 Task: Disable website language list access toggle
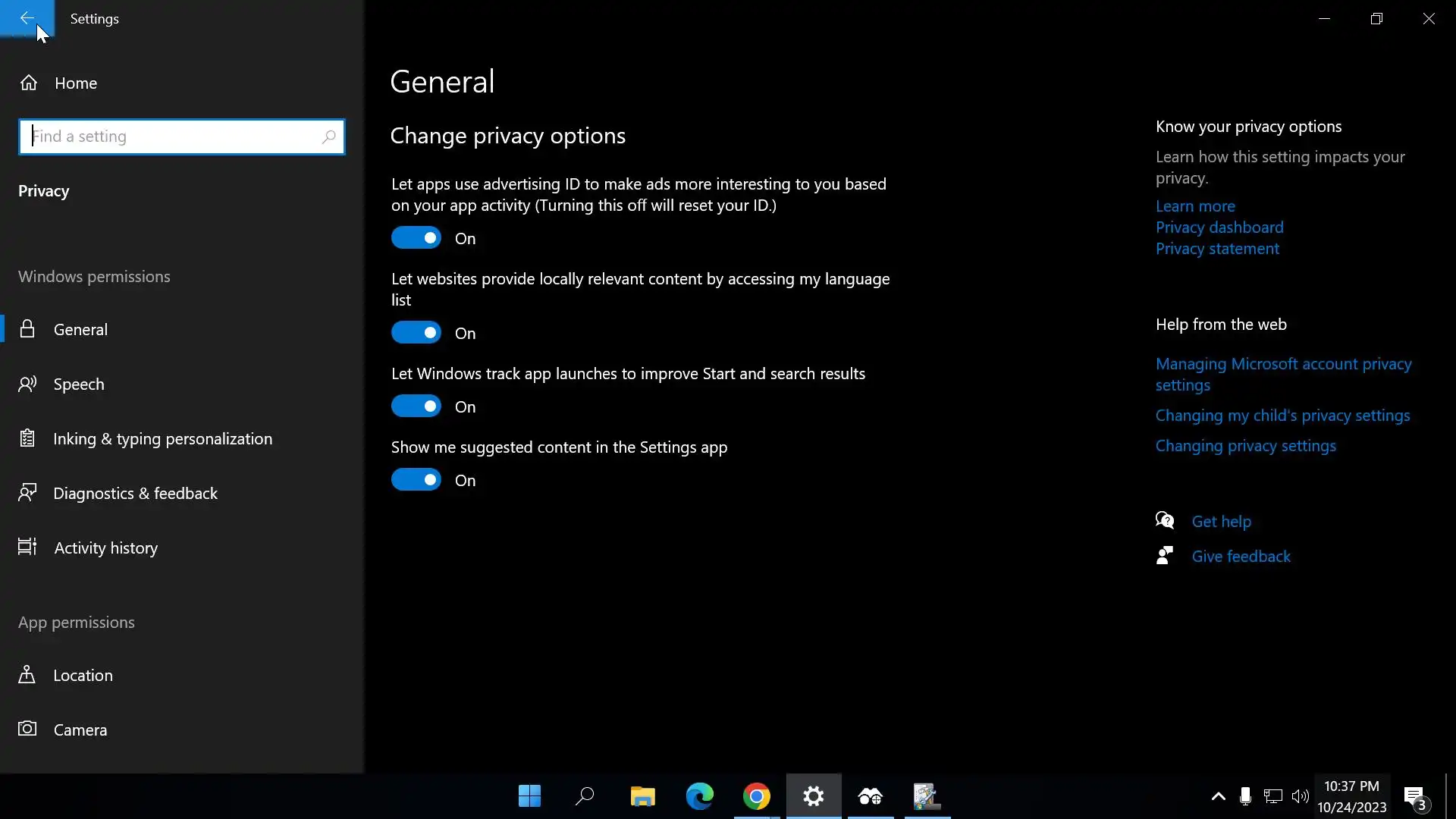pyautogui.click(x=416, y=333)
